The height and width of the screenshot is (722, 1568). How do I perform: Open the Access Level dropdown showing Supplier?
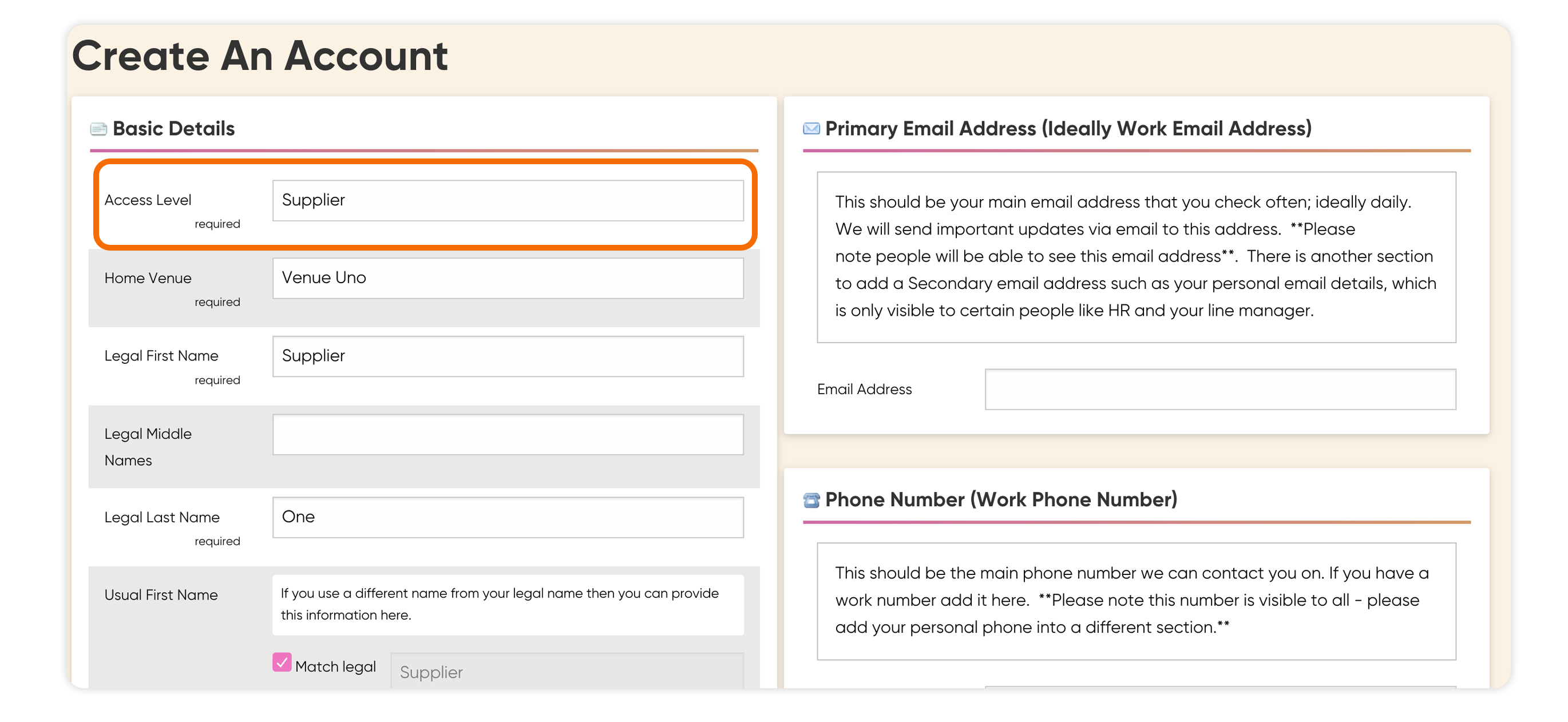pos(508,200)
